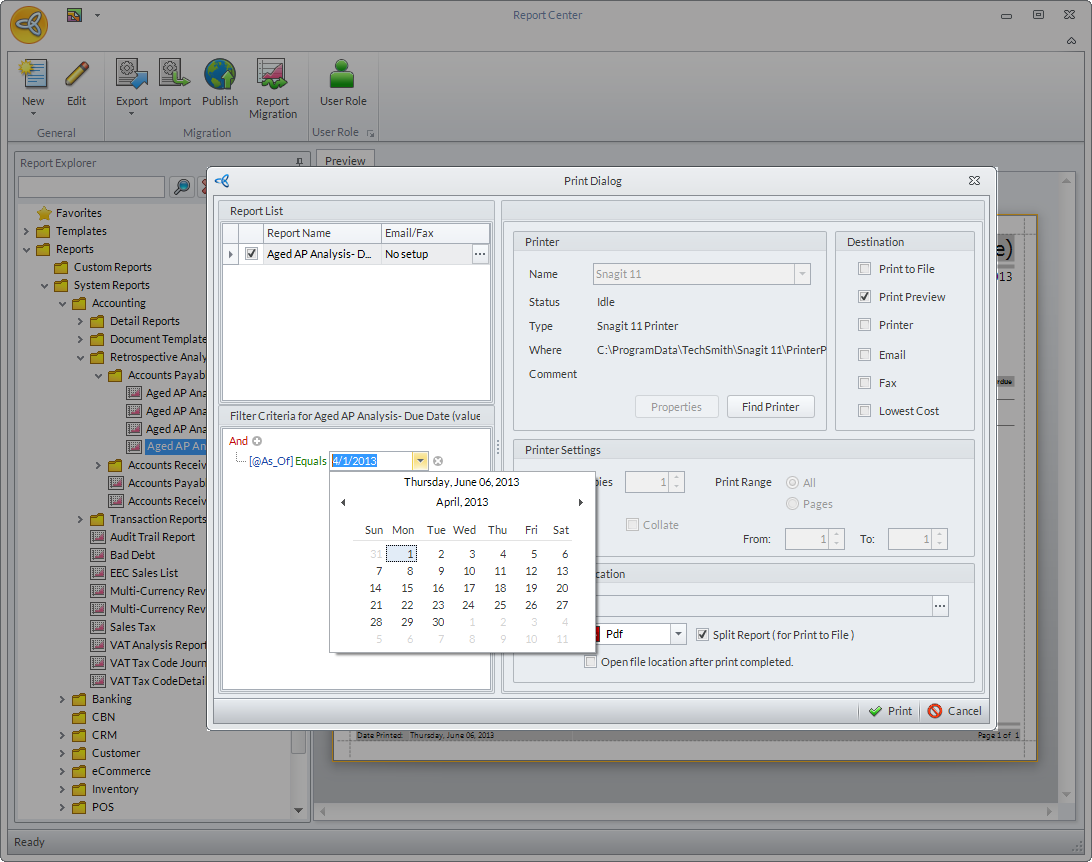Enable the Print to File checkbox
Image resolution: width=1092 pixels, height=862 pixels.
point(864,269)
